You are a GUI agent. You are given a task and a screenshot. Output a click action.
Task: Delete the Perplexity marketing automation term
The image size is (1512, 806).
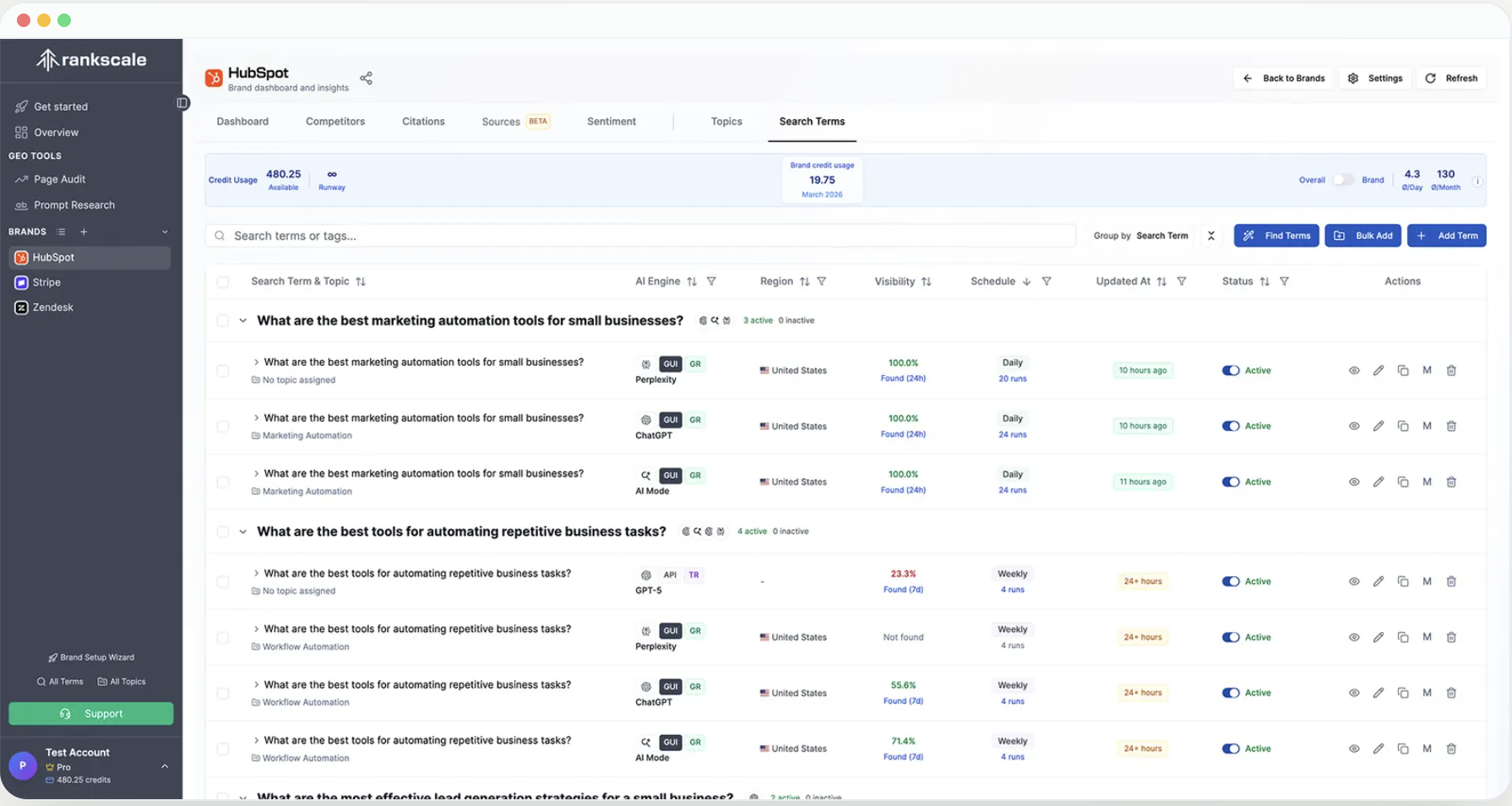click(1451, 371)
